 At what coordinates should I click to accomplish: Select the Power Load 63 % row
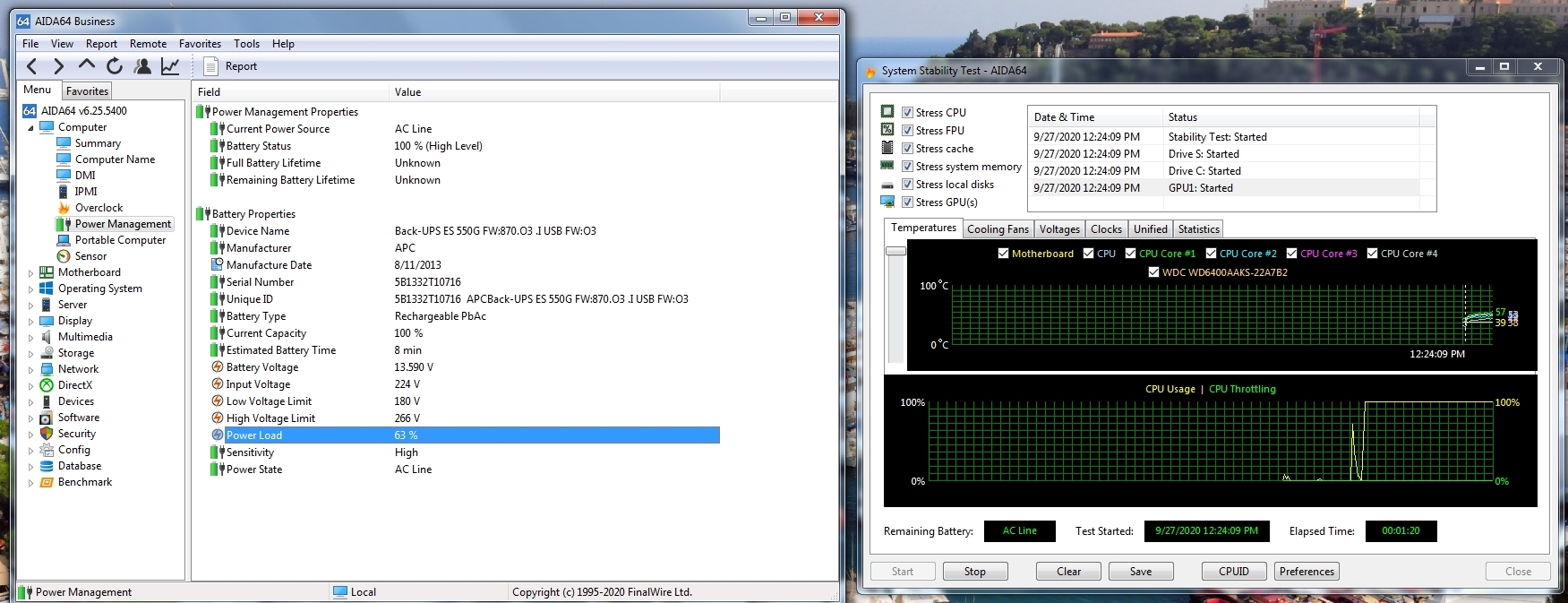[x=464, y=435]
